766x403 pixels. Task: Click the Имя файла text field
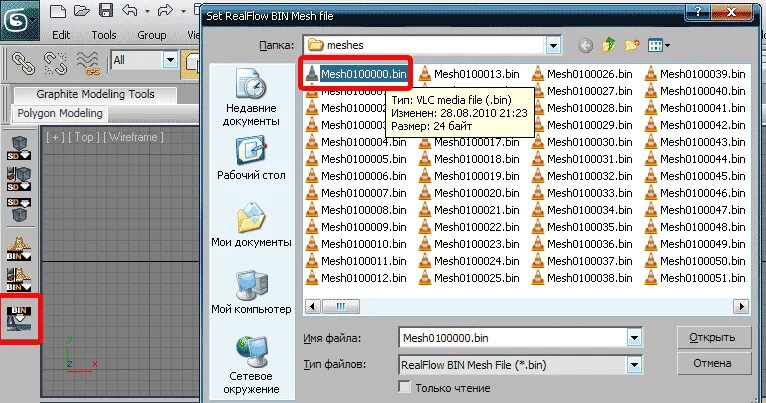pos(513,338)
